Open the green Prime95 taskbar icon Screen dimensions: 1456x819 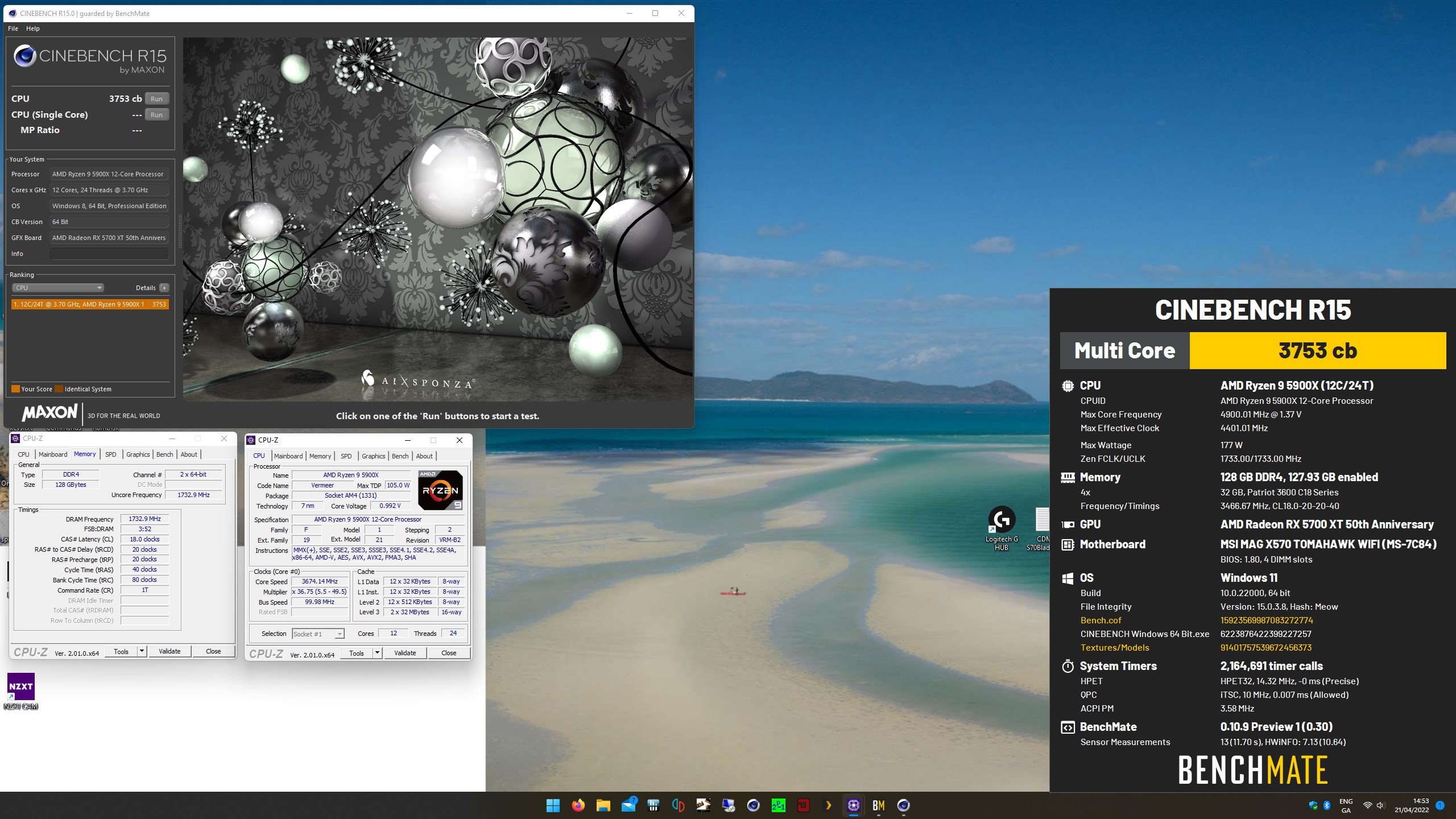click(x=779, y=805)
